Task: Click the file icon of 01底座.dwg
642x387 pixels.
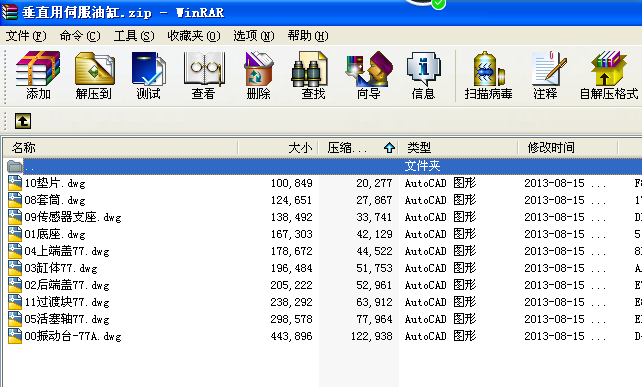Action: click(15, 234)
